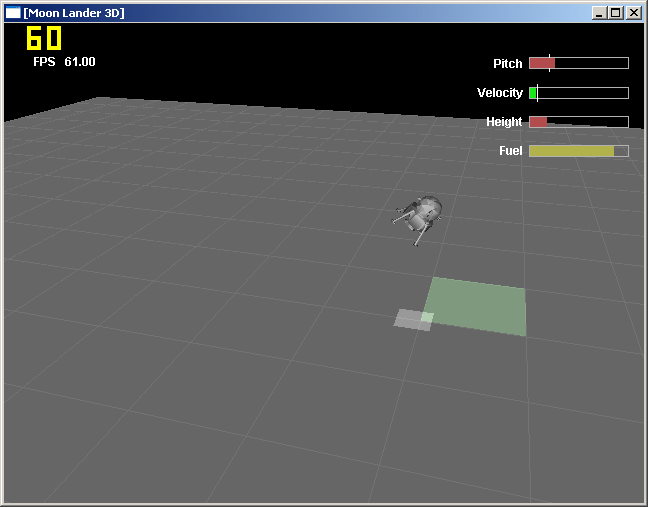Click the Height gauge bar
The width and height of the screenshot is (648, 507).
coord(578,122)
